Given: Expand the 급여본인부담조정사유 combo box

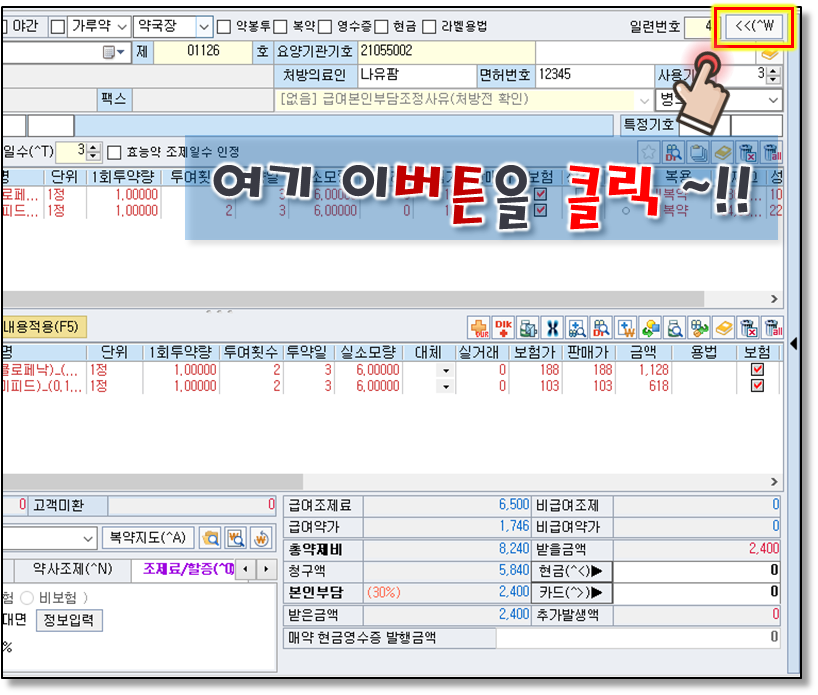Looking at the screenshot, I should click(x=640, y=100).
